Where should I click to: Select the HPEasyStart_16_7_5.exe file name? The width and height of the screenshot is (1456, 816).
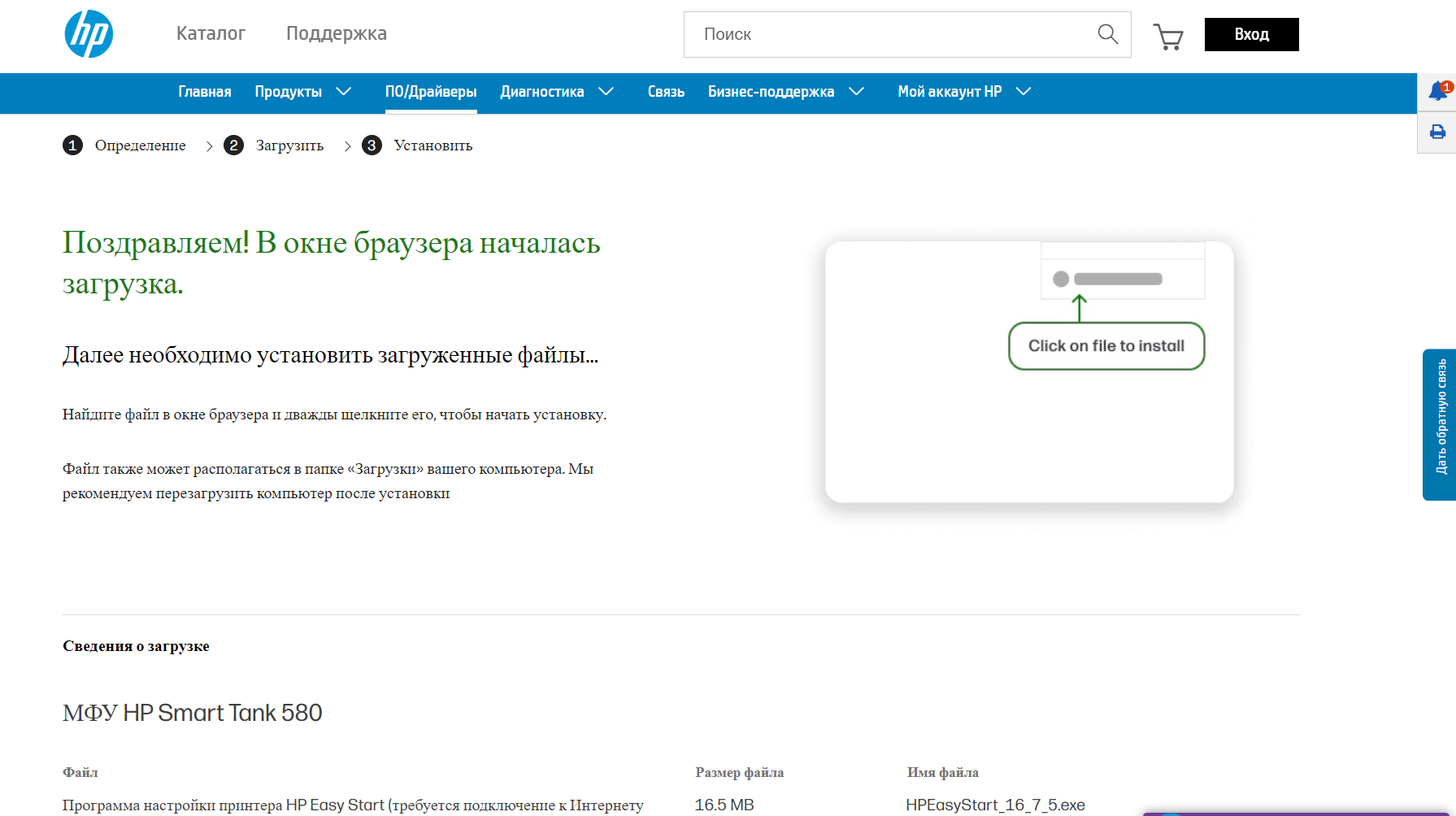(x=996, y=805)
